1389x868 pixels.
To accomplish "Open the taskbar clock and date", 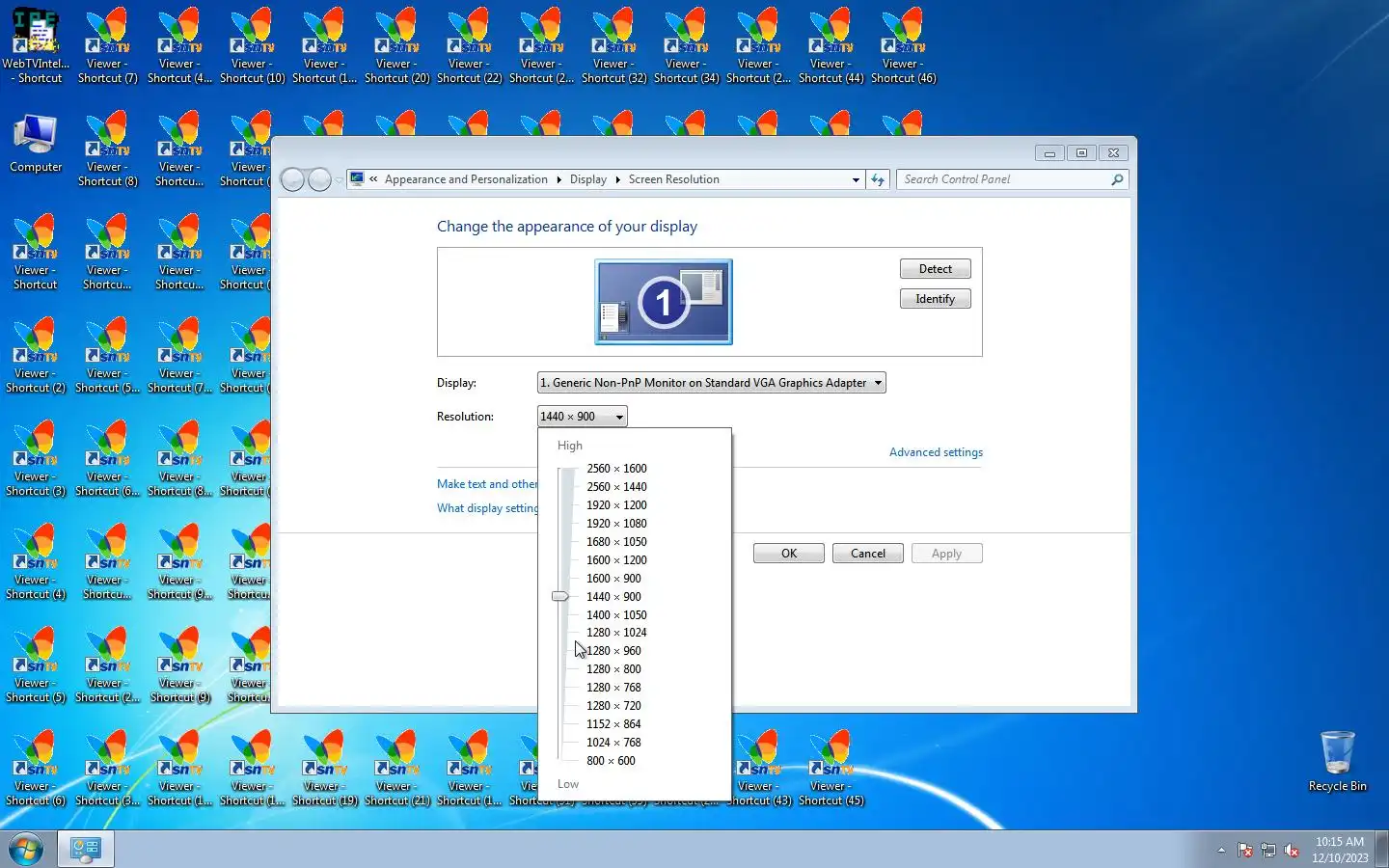I will point(1340,850).
